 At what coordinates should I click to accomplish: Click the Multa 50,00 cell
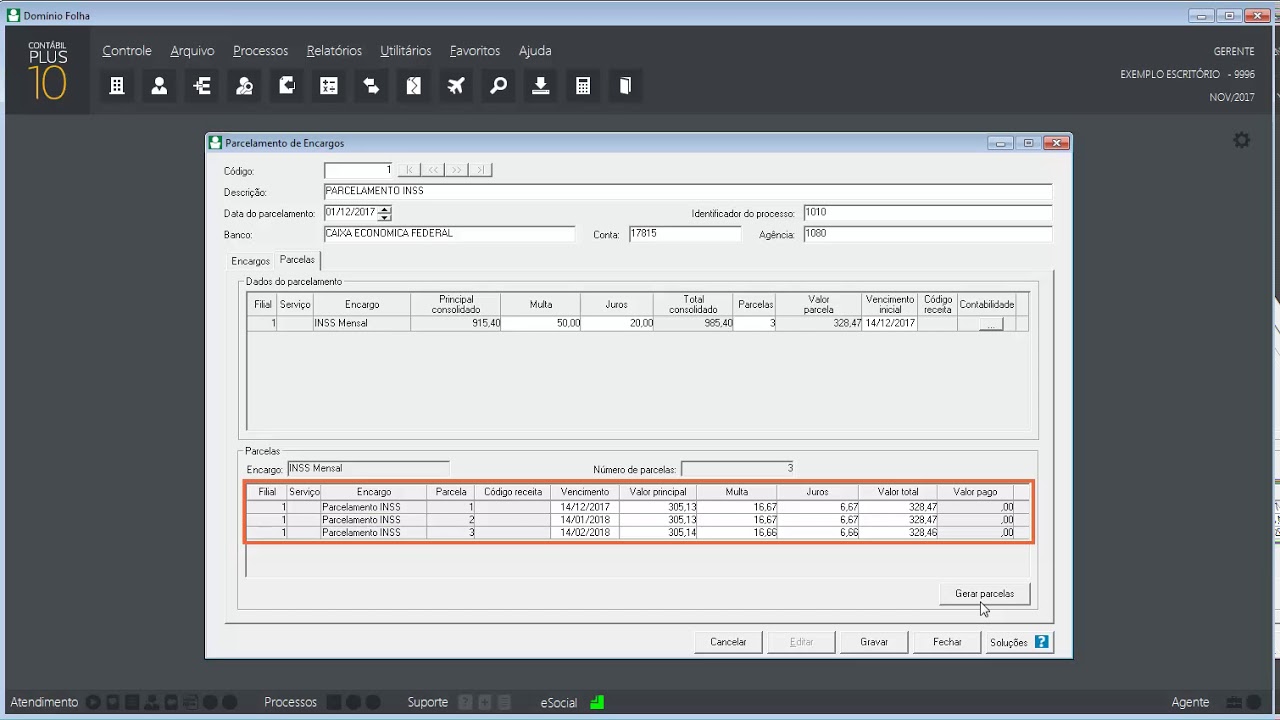click(541, 324)
